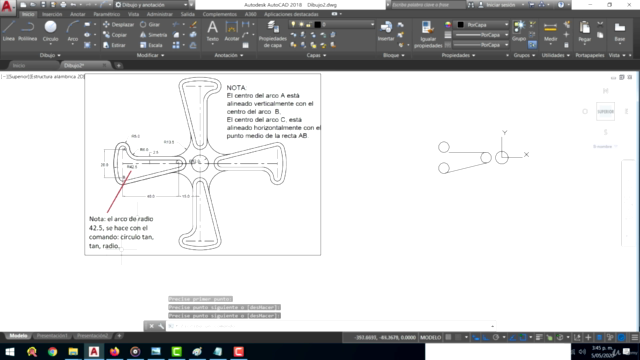Viewport: 640px width, 360px height.
Task: Expand the Bloque panel
Action: tap(393, 55)
